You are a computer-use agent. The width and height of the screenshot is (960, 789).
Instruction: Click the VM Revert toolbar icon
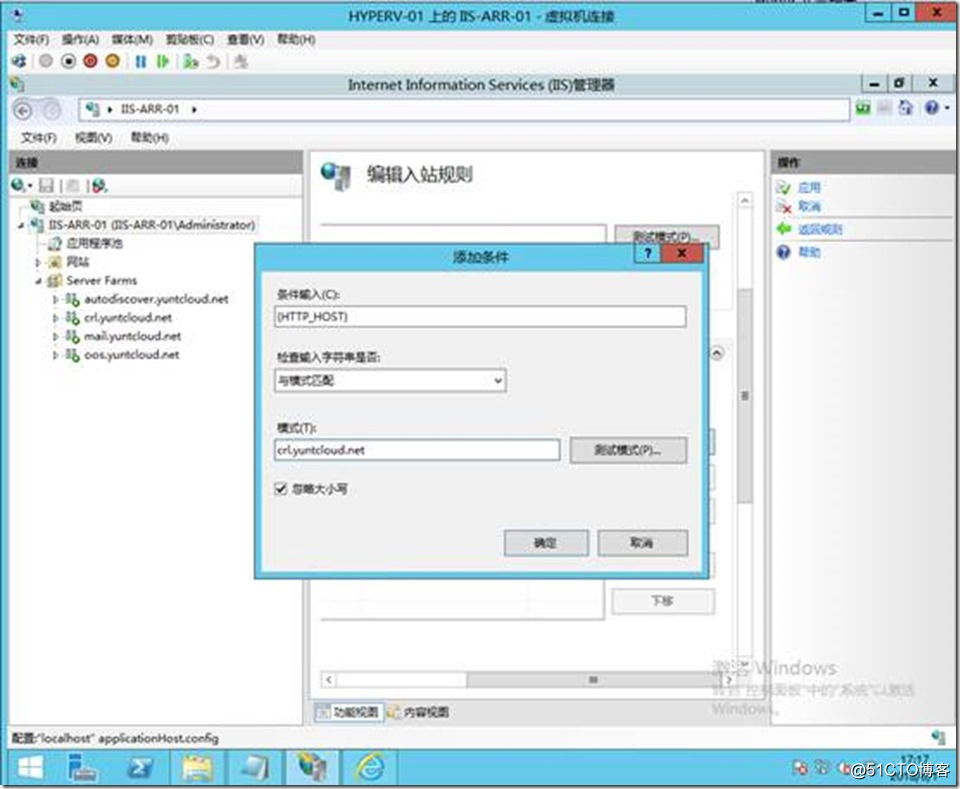tap(212, 61)
